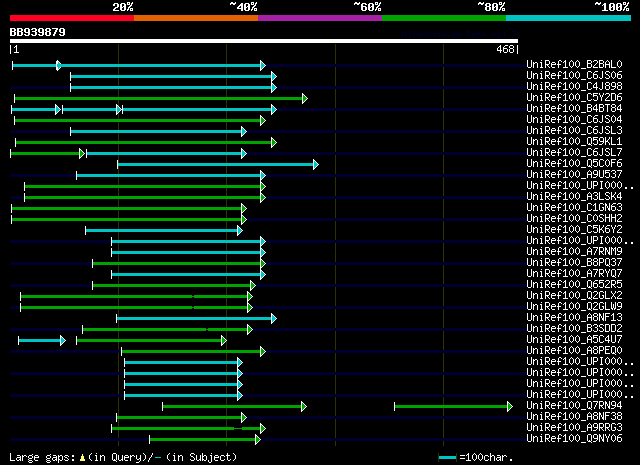Viewport: 640px width, 465px height.
Task: Click the cyan ~100% identity legend segment
Action: pyautogui.click(x=568, y=18)
